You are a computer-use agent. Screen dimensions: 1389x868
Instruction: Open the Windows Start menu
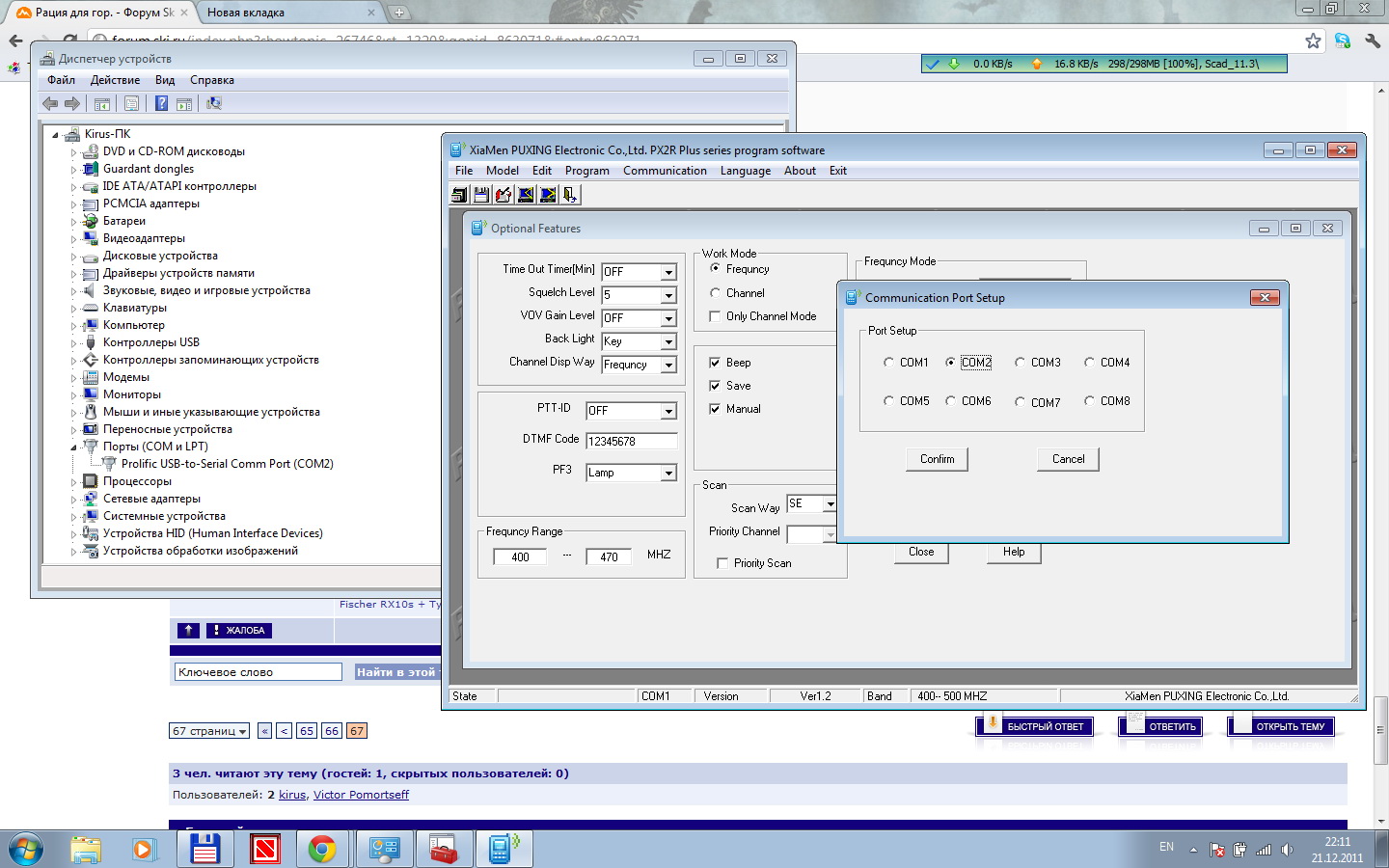[26, 850]
